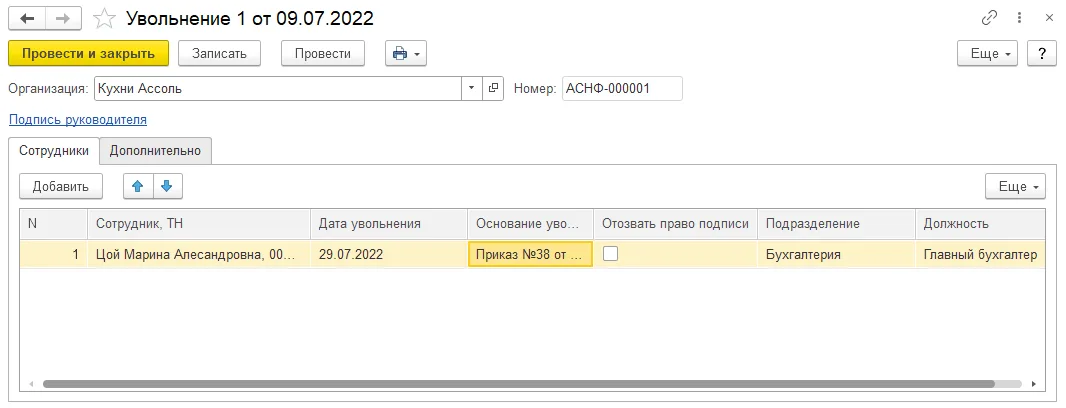
Task: Move row down with blue down arrow
Action: [x=168, y=186]
